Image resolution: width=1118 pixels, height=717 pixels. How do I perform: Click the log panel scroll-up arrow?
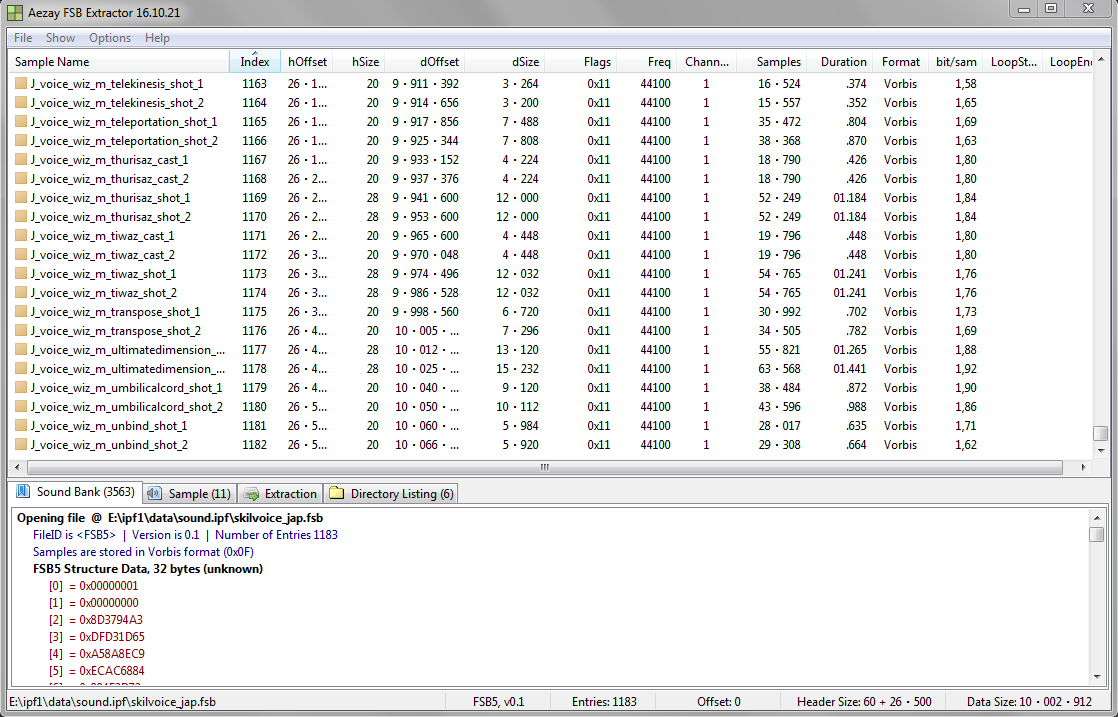(1097, 517)
